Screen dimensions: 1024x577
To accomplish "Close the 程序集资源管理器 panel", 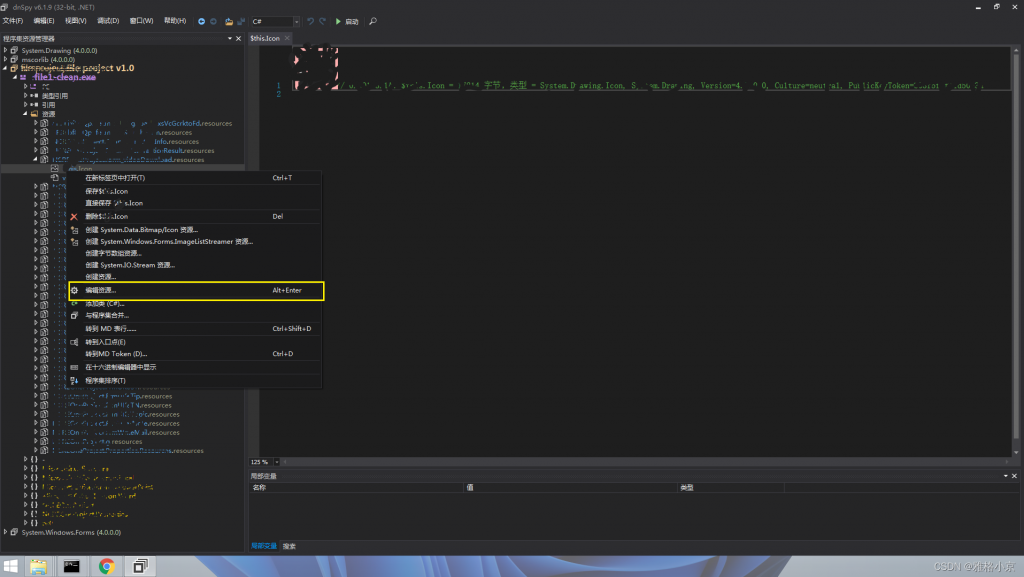I will [238, 39].
